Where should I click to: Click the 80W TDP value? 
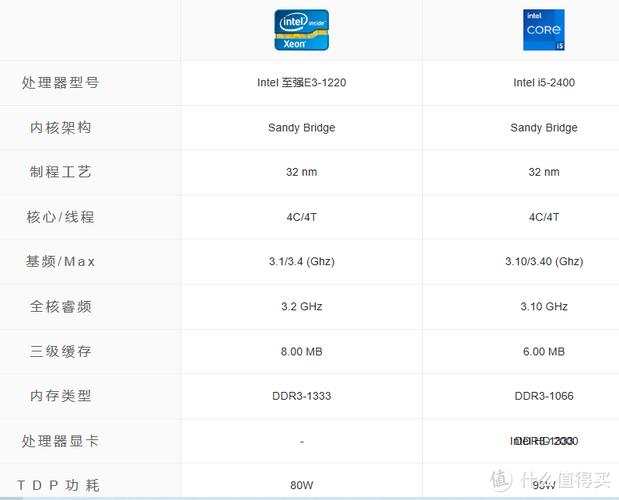click(x=302, y=485)
